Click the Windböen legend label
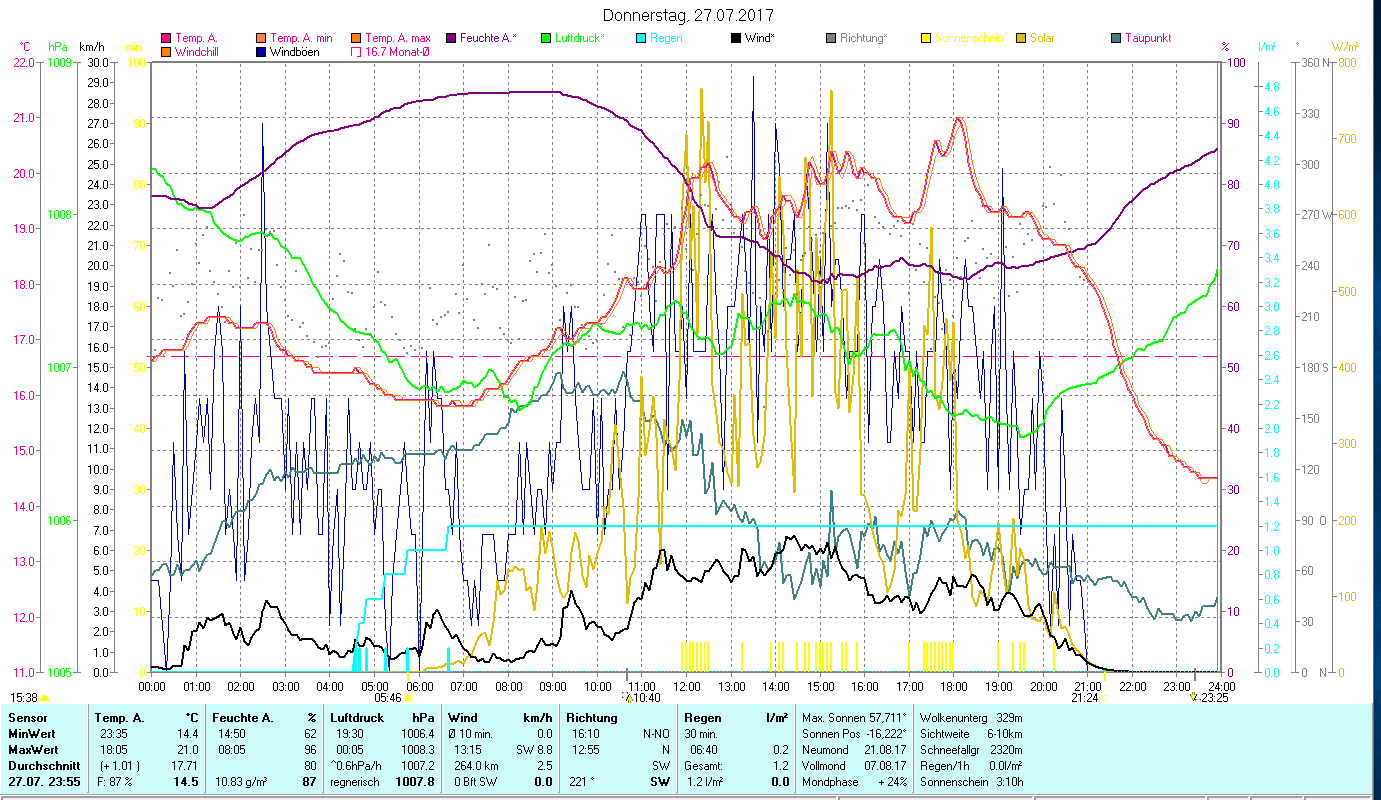 click(295, 51)
